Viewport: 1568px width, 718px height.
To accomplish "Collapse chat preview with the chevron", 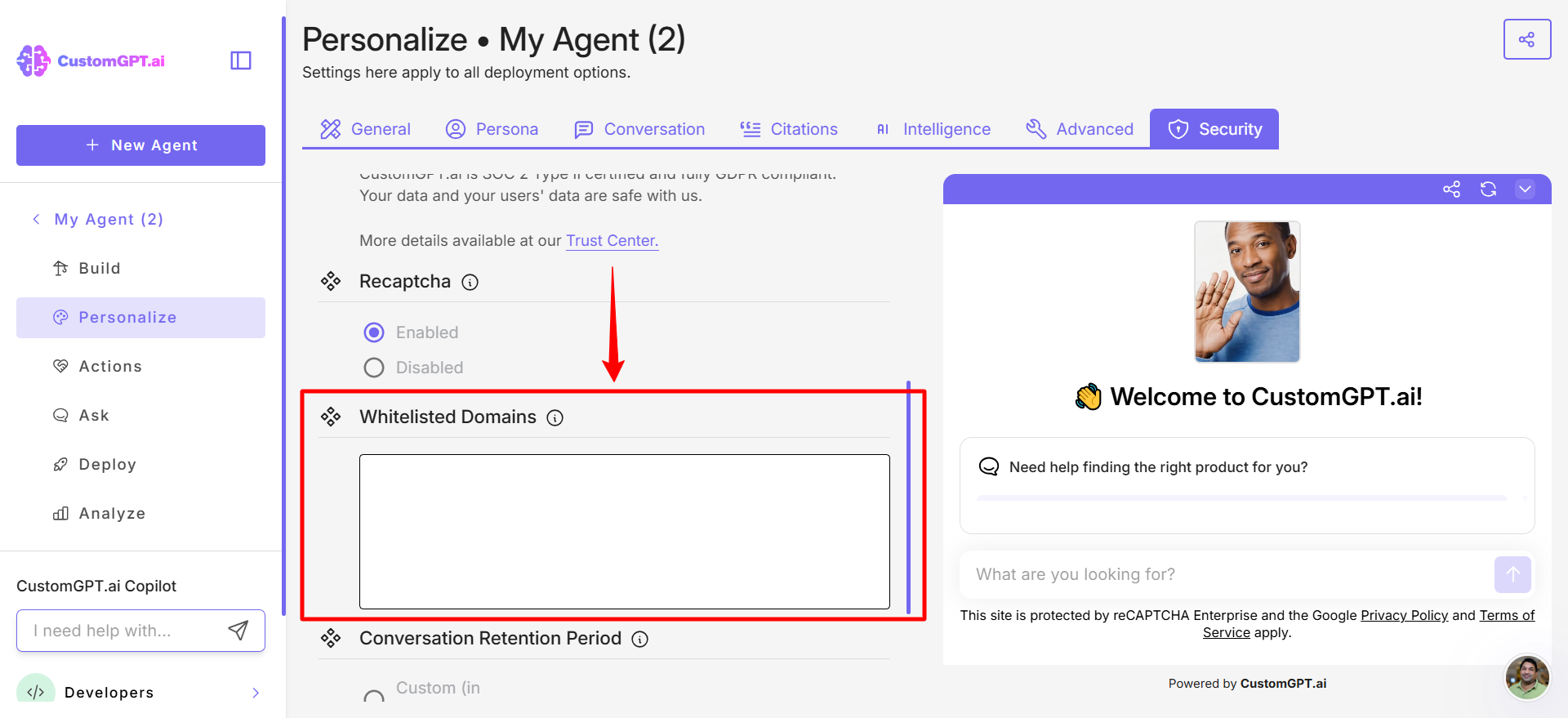I will pos(1525,190).
